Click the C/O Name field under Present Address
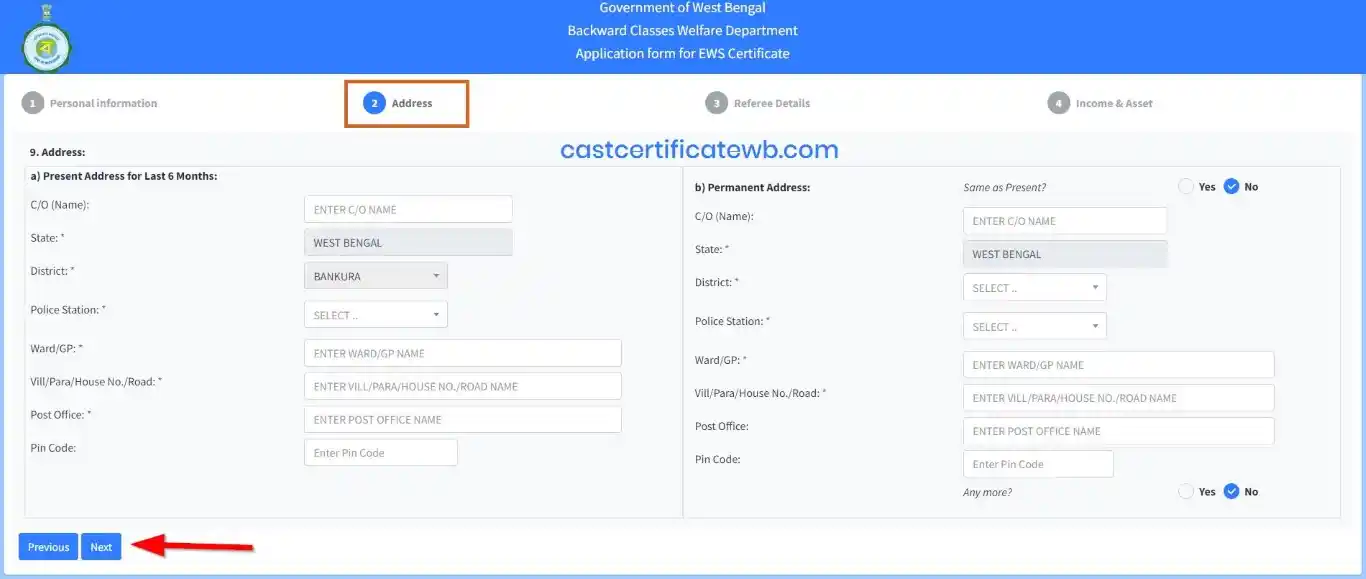1366x579 pixels. (408, 208)
